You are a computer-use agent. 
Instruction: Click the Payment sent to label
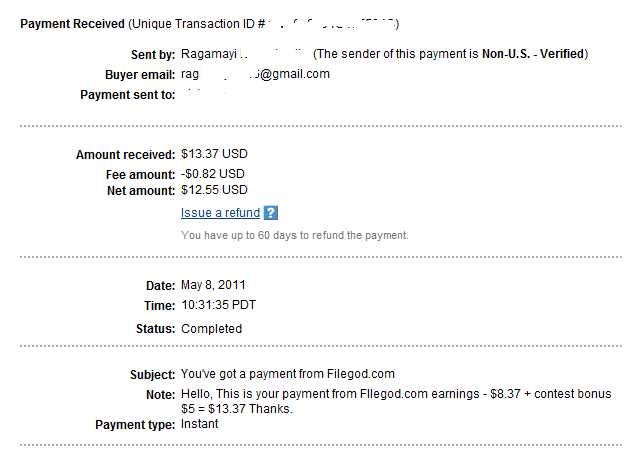(127, 95)
